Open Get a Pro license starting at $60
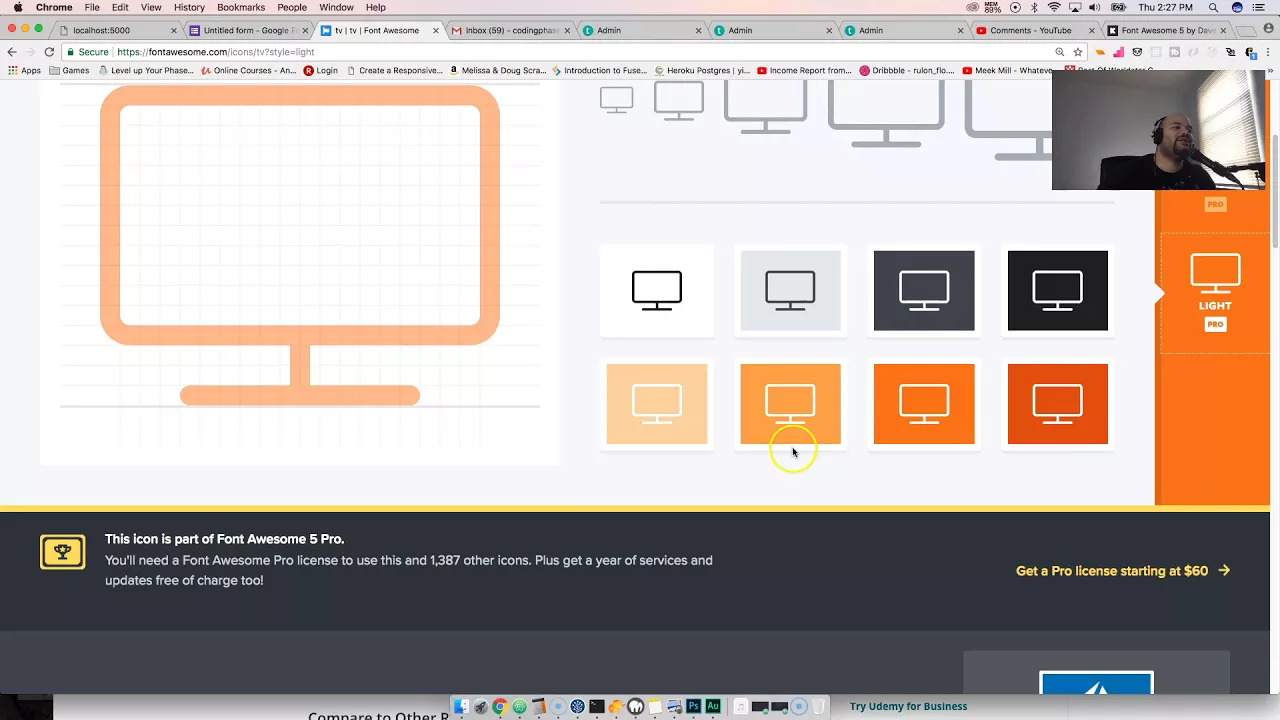1280x720 pixels. pyautogui.click(x=1123, y=571)
